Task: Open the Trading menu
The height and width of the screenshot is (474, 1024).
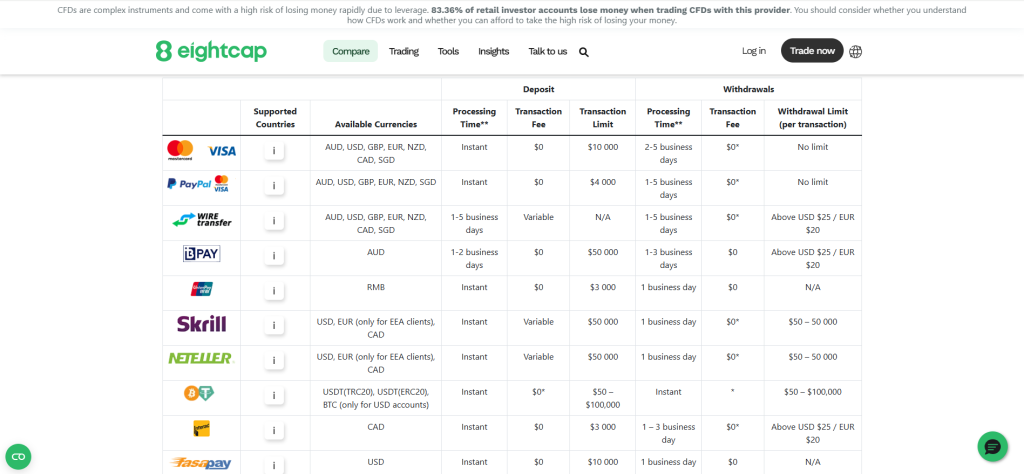Action: pyautogui.click(x=404, y=51)
